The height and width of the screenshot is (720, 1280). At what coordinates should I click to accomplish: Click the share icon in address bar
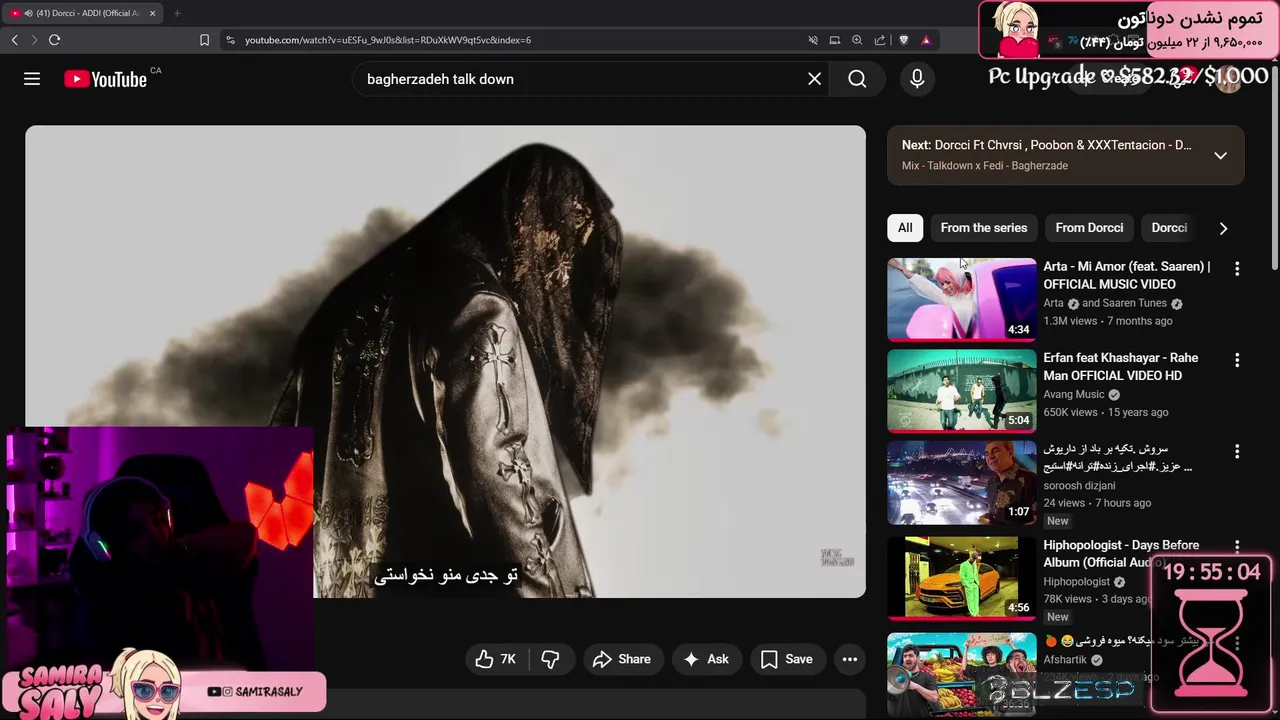coord(880,40)
